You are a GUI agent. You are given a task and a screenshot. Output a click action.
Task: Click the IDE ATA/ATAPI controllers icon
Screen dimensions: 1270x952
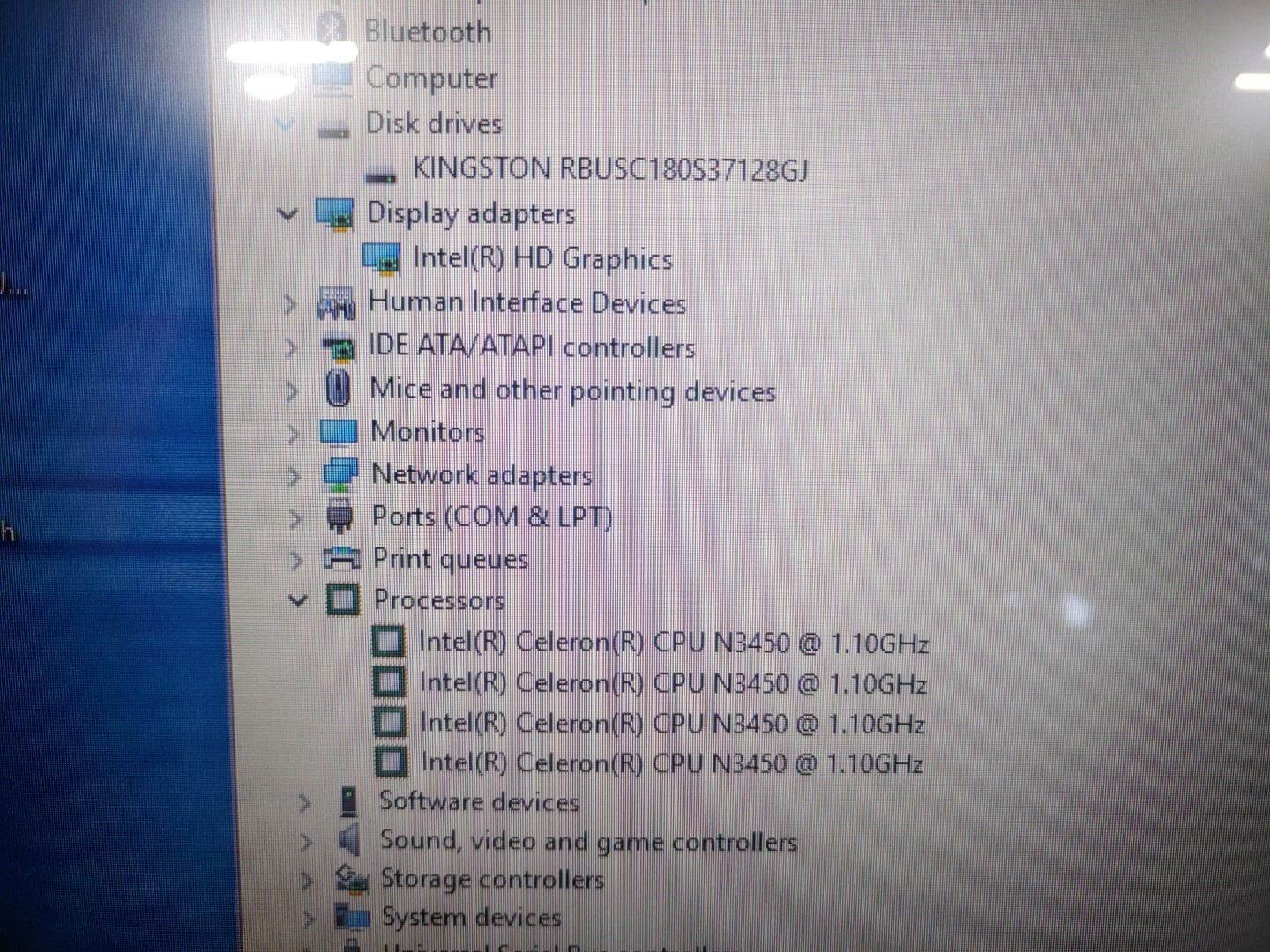point(338,348)
